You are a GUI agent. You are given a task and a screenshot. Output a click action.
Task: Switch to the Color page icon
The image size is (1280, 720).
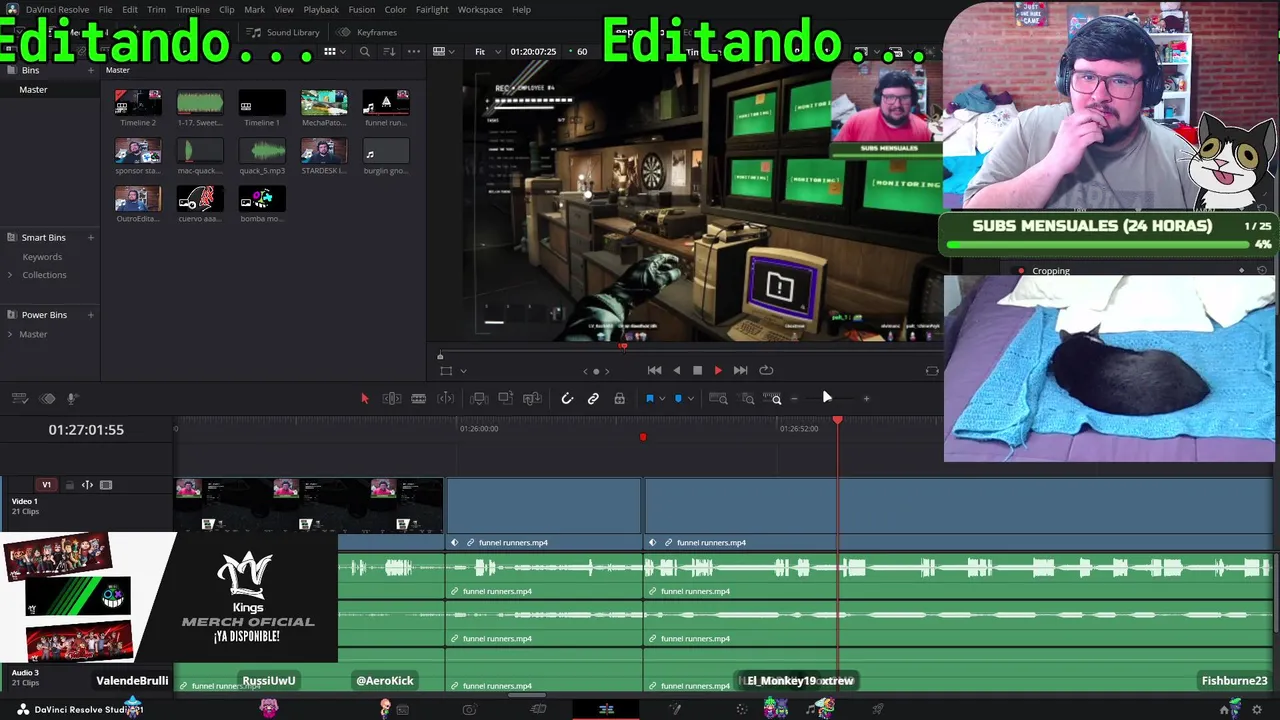click(741, 709)
